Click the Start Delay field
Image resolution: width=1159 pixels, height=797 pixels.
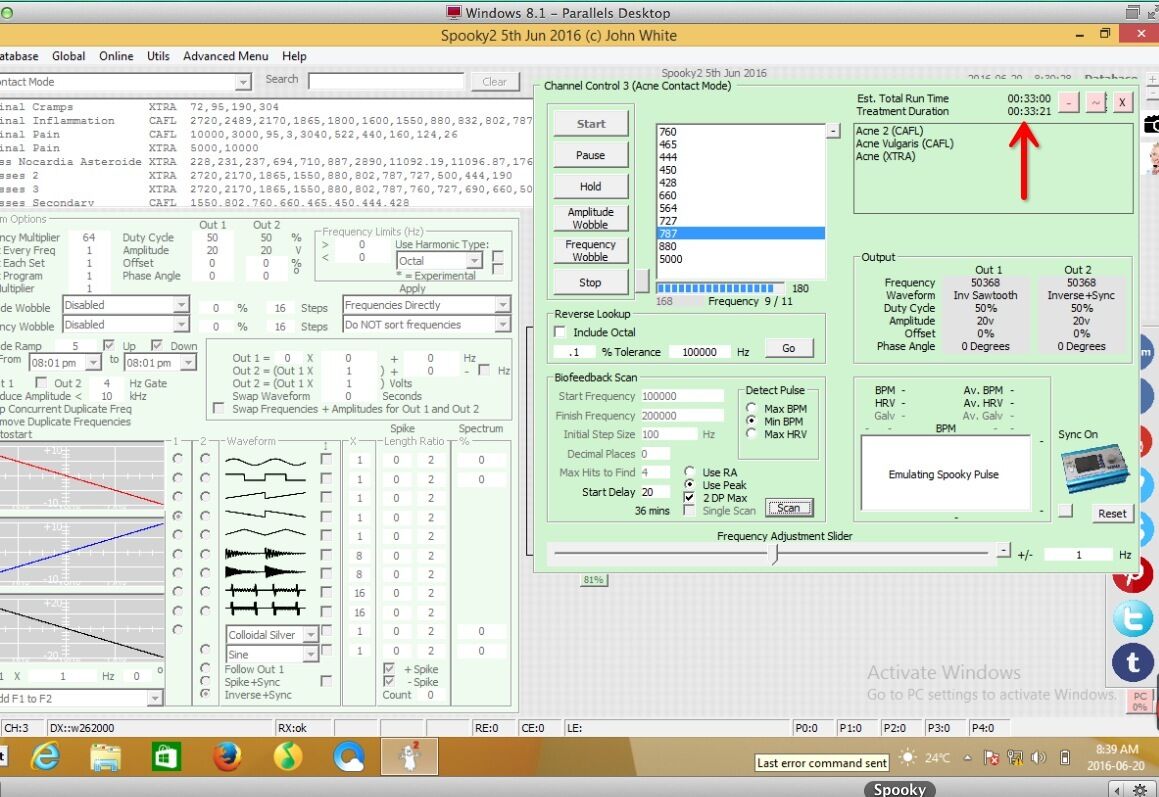pyautogui.click(x=655, y=492)
